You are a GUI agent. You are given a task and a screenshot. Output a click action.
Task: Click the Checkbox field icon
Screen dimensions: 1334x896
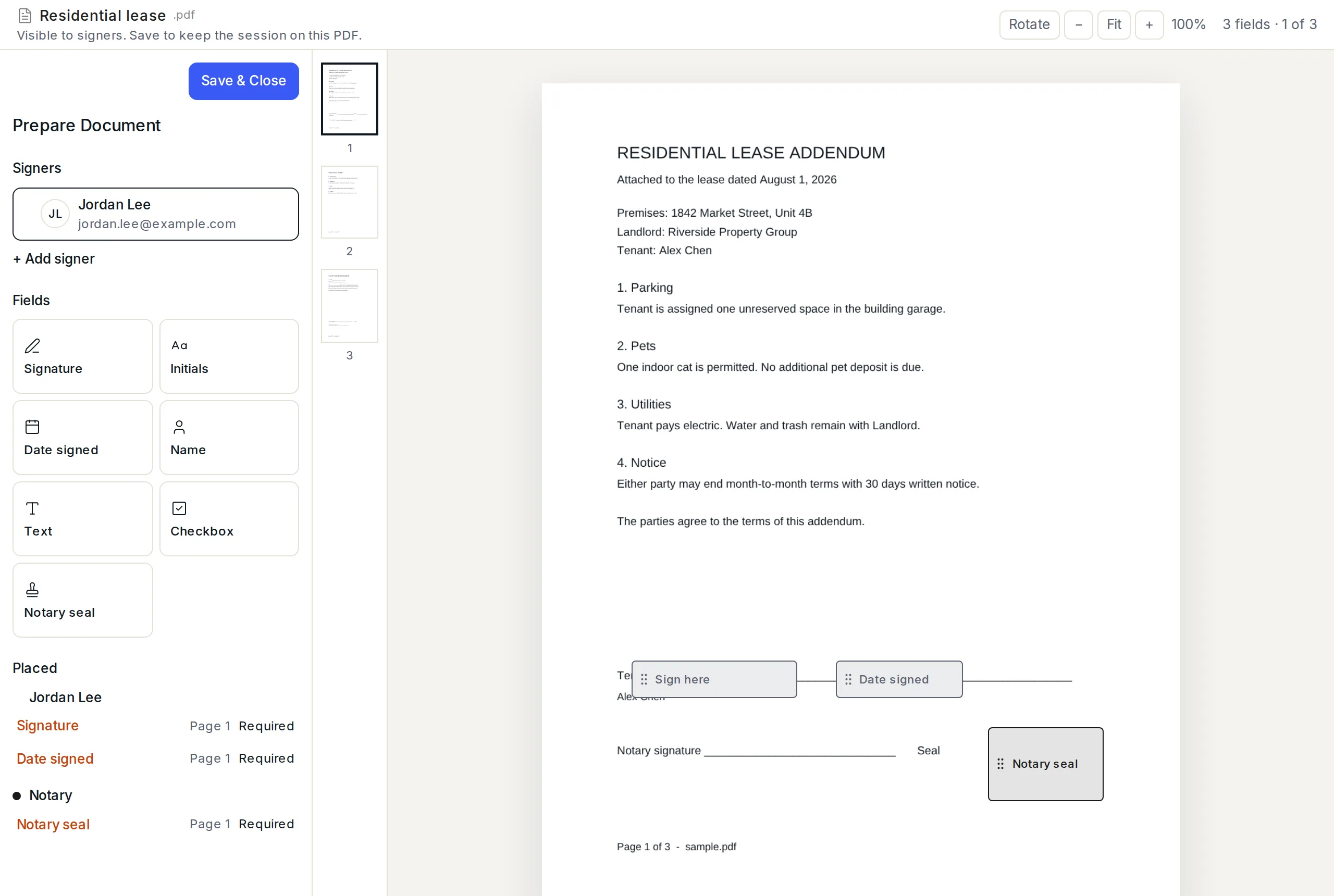point(179,508)
